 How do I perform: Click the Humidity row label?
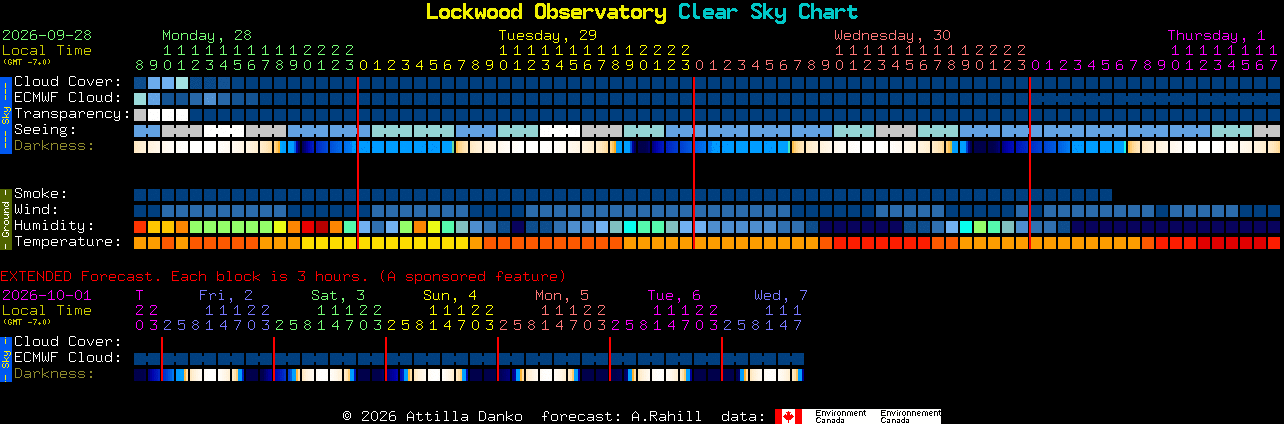pyautogui.click(x=54, y=226)
